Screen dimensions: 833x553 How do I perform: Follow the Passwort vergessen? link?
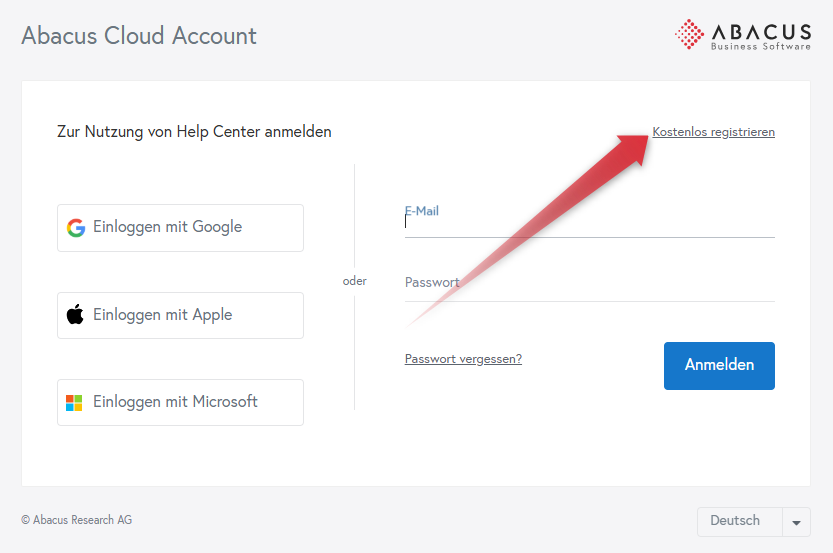463,359
